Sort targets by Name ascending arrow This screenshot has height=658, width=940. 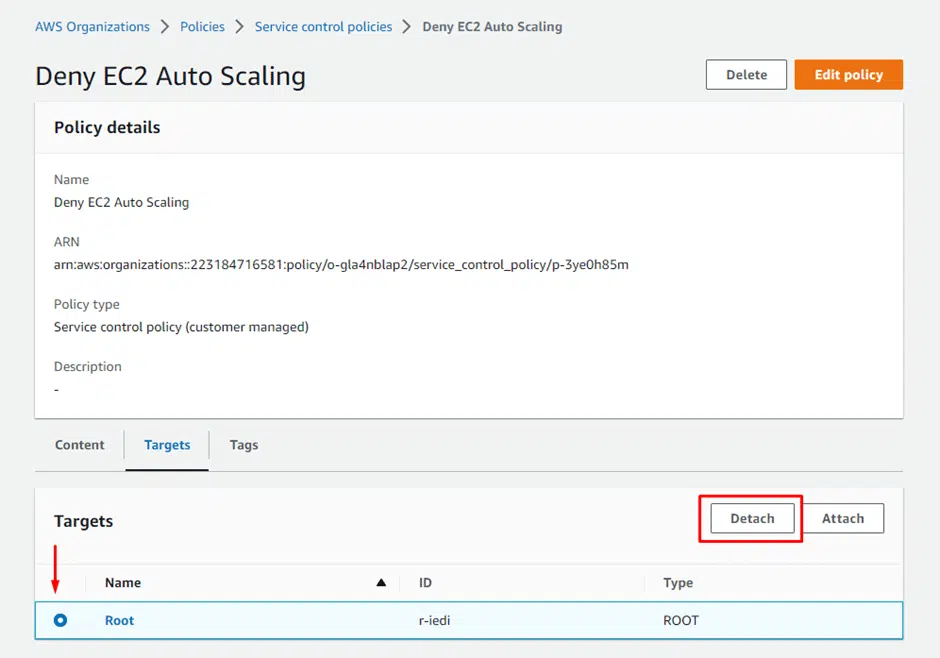[x=381, y=582]
